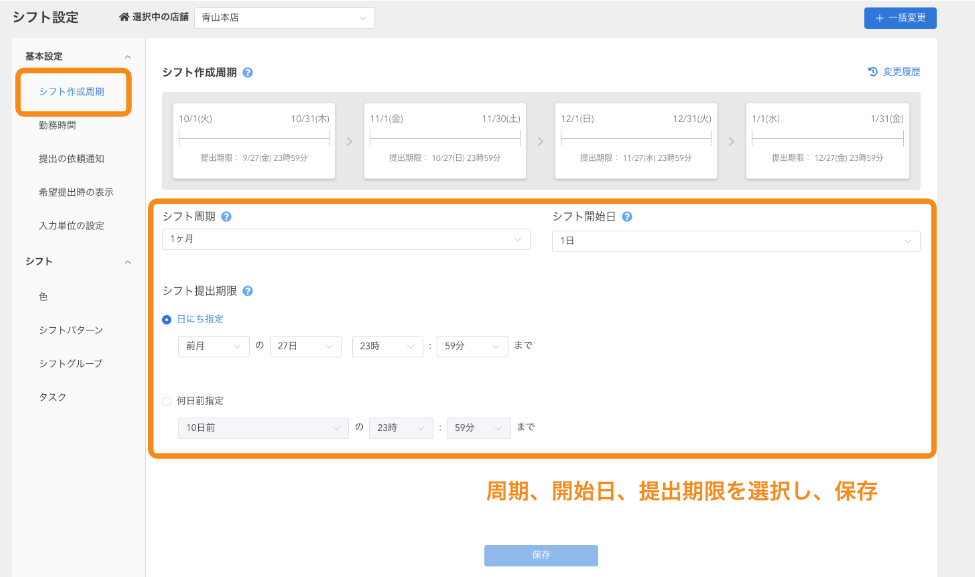Open シフトグループ in sidebar

71,364
